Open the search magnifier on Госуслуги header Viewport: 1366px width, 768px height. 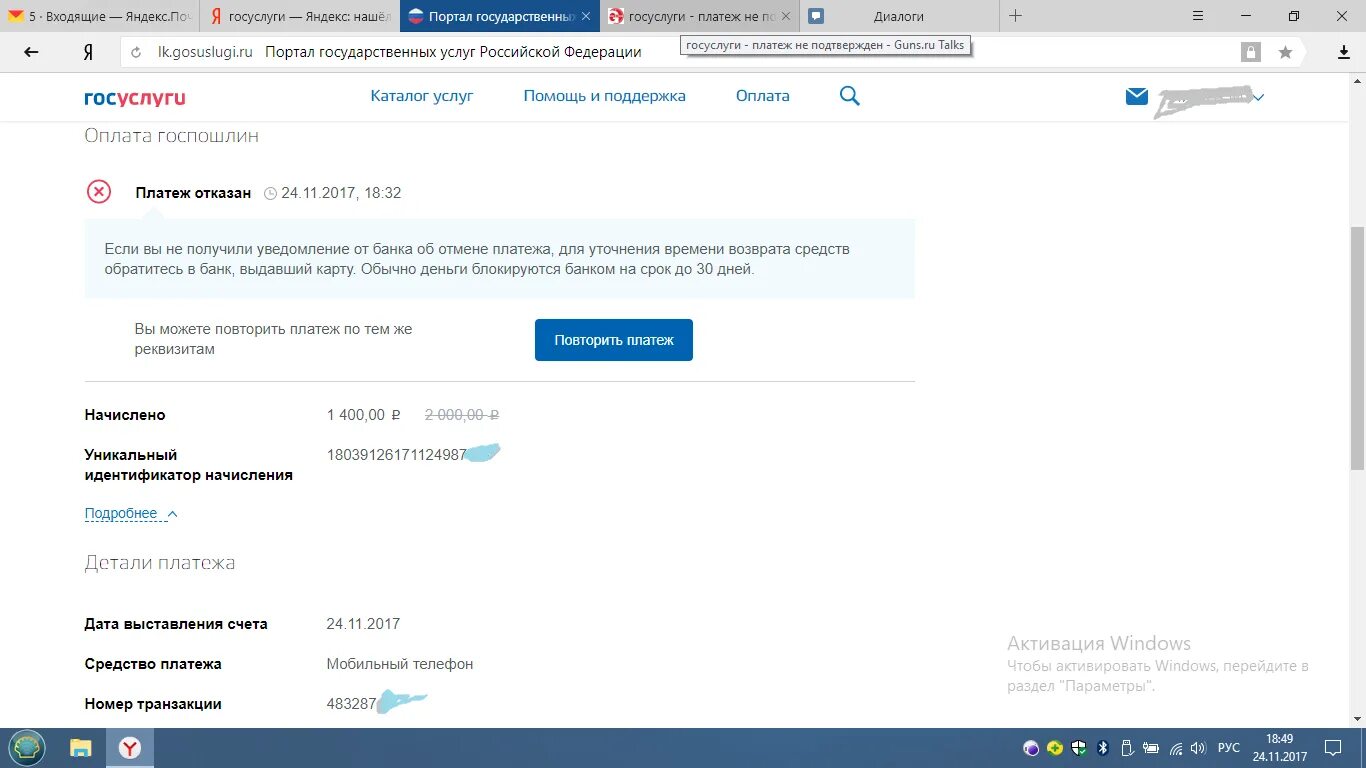pyautogui.click(x=850, y=96)
